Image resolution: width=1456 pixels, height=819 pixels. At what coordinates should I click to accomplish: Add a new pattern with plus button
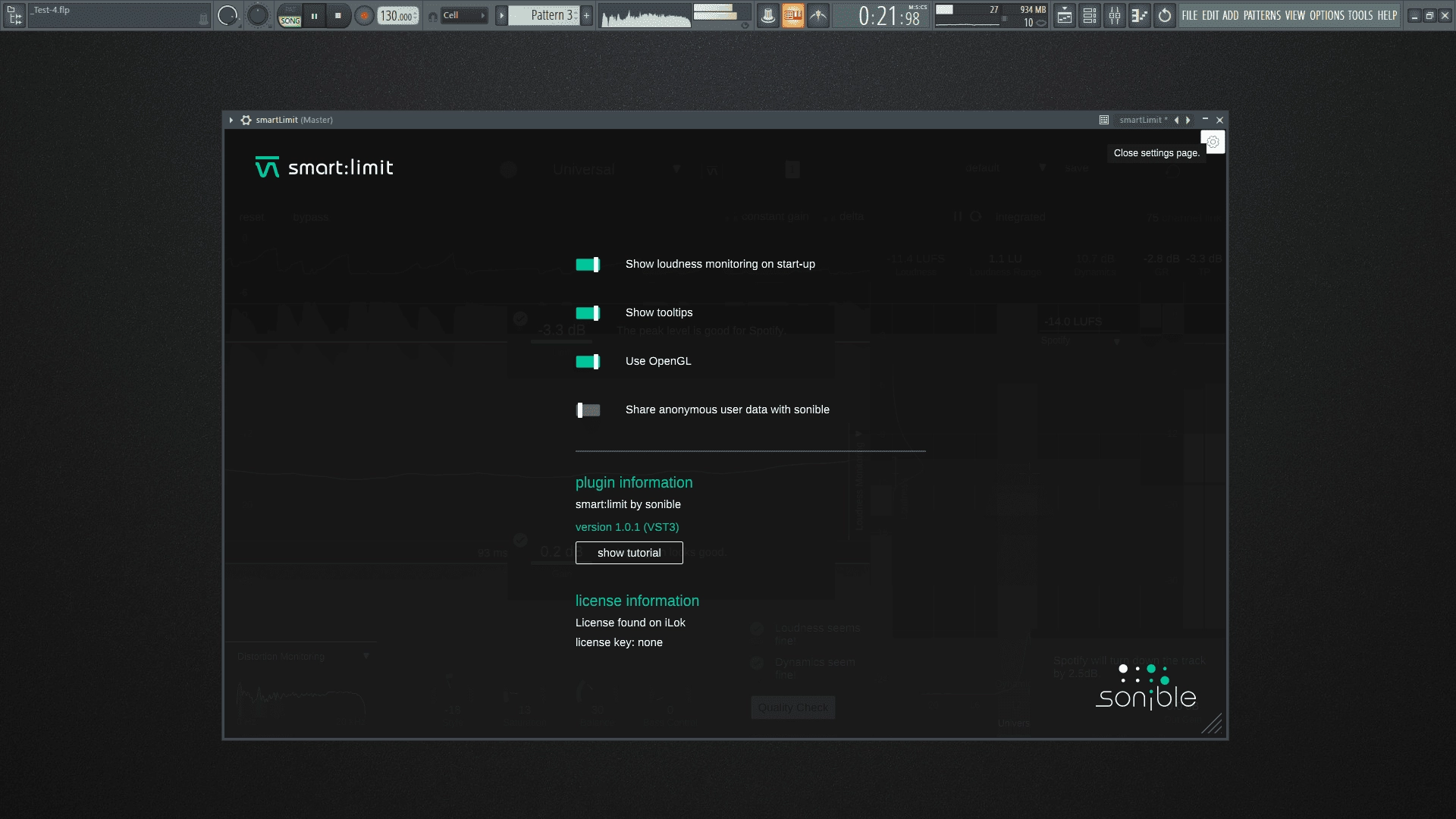pyautogui.click(x=586, y=15)
